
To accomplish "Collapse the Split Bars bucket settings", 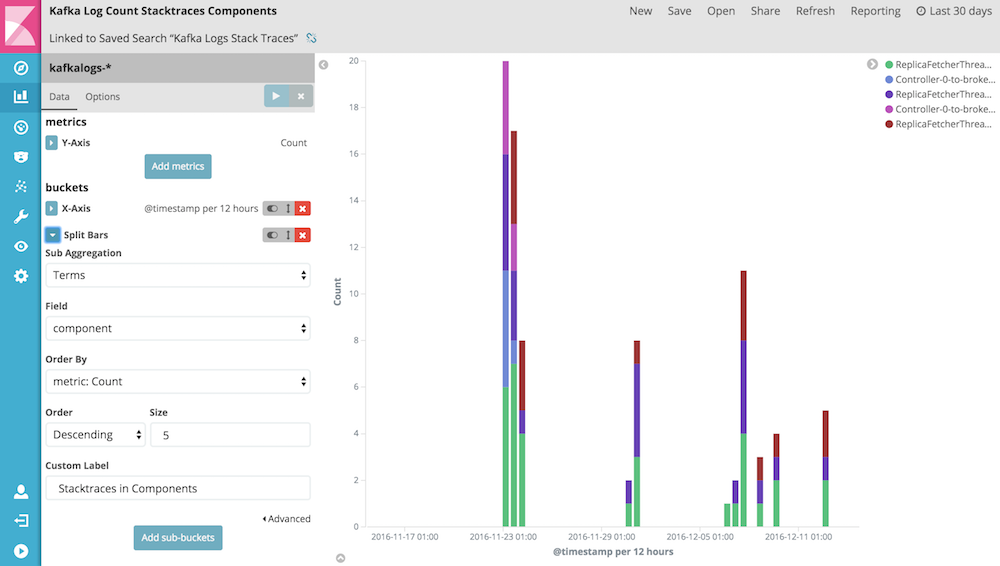I will click(53, 235).
